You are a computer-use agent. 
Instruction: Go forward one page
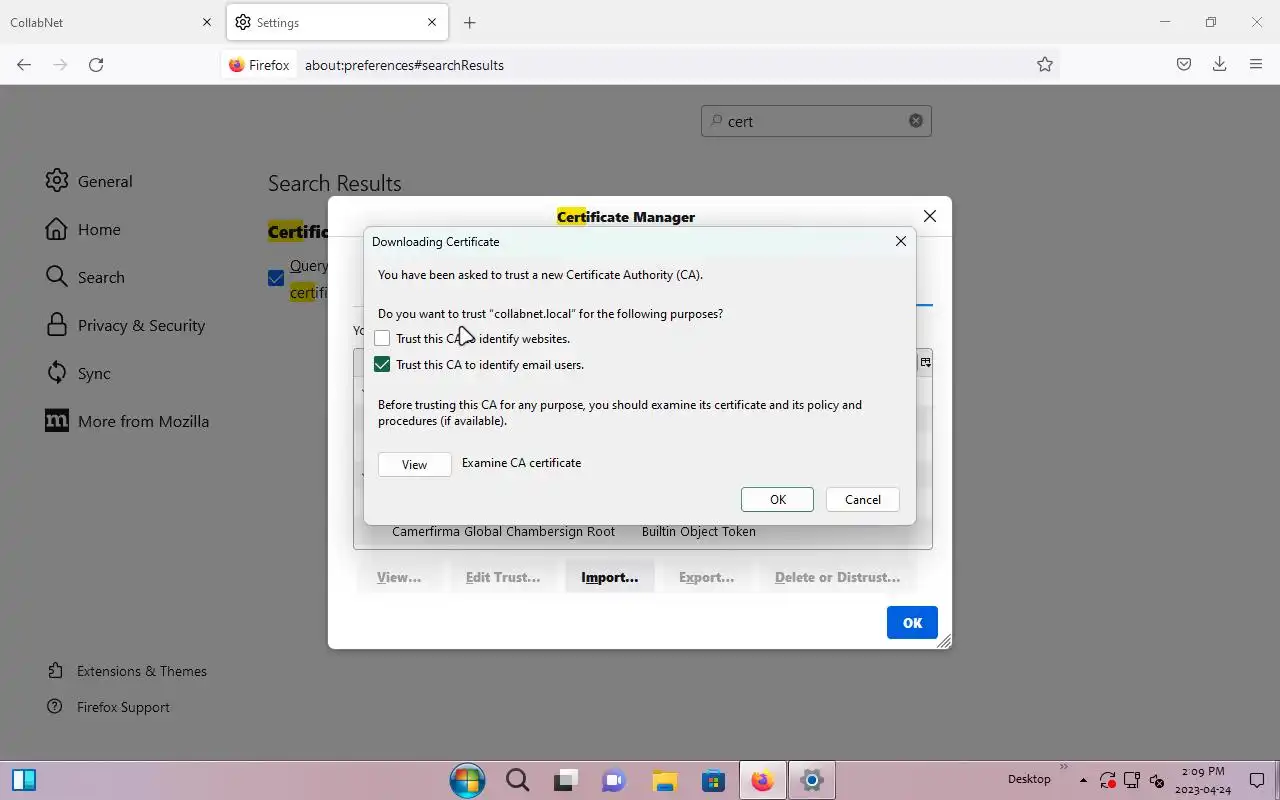[60, 64]
